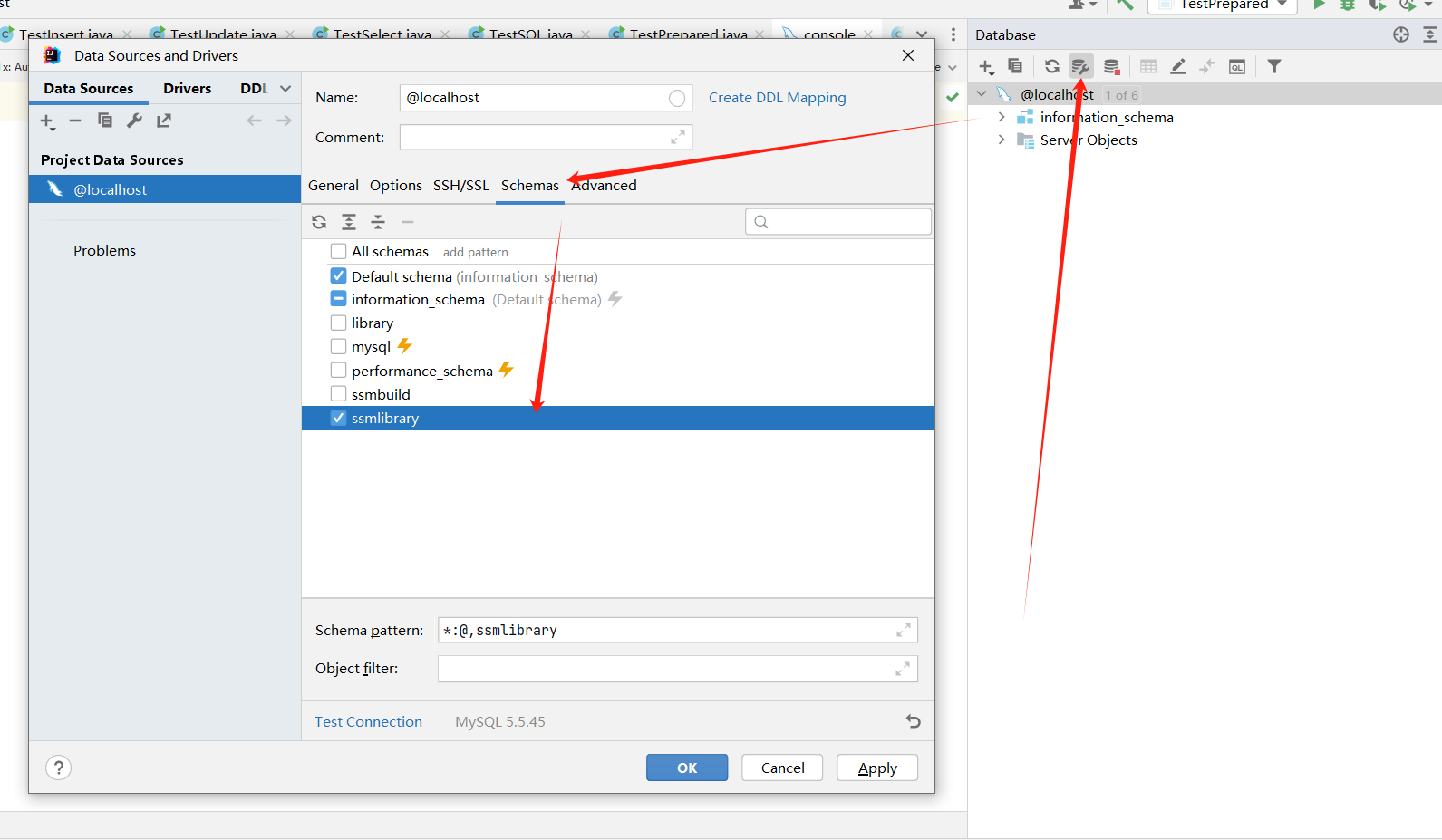Open table editor icon in Database panel

[1148, 66]
